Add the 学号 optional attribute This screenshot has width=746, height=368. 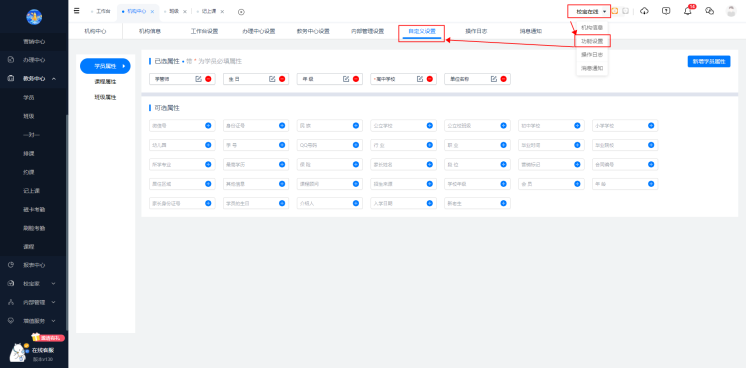282,145
